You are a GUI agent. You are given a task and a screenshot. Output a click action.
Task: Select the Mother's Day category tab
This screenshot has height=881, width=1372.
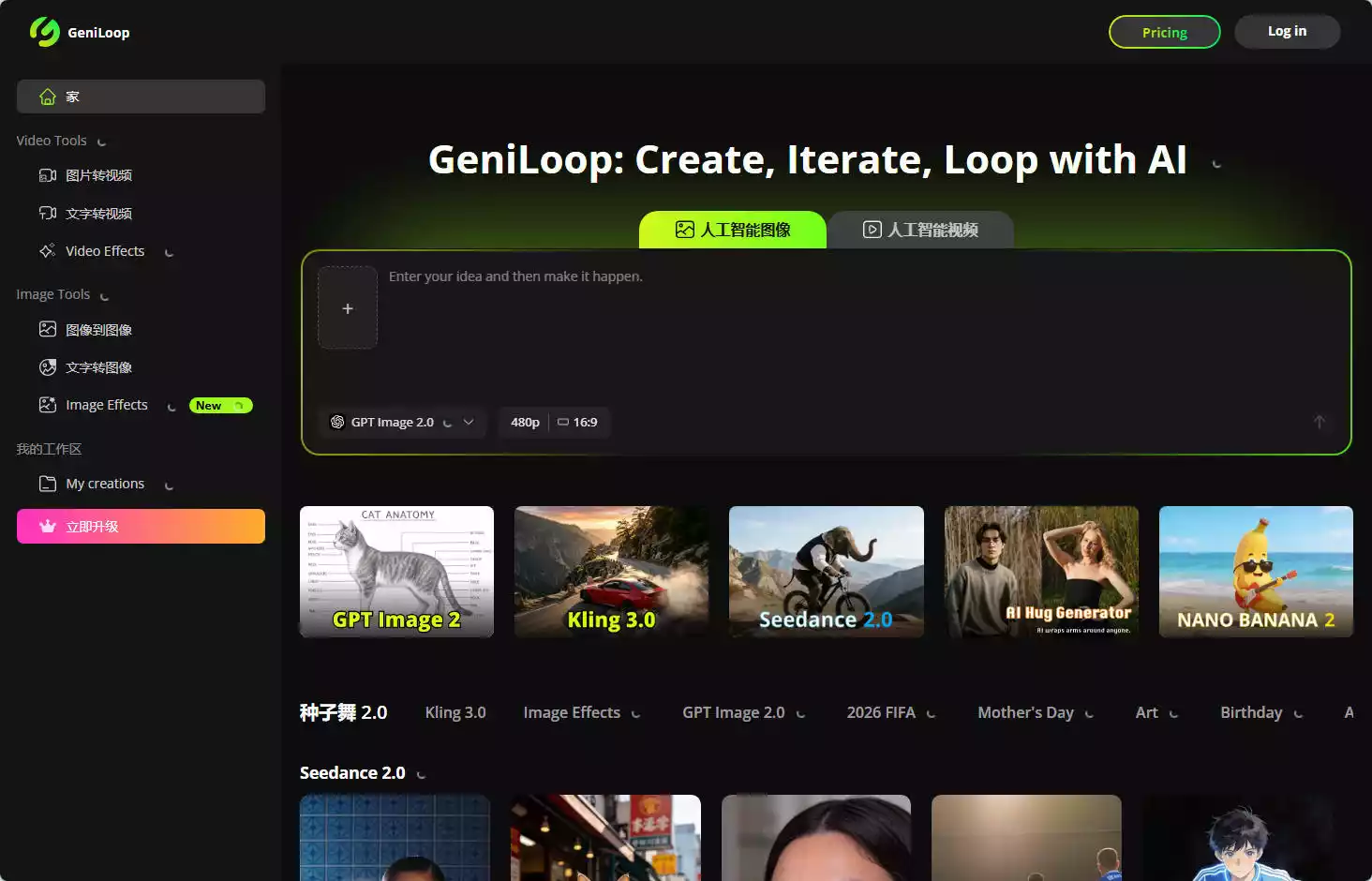point(1026,712)
